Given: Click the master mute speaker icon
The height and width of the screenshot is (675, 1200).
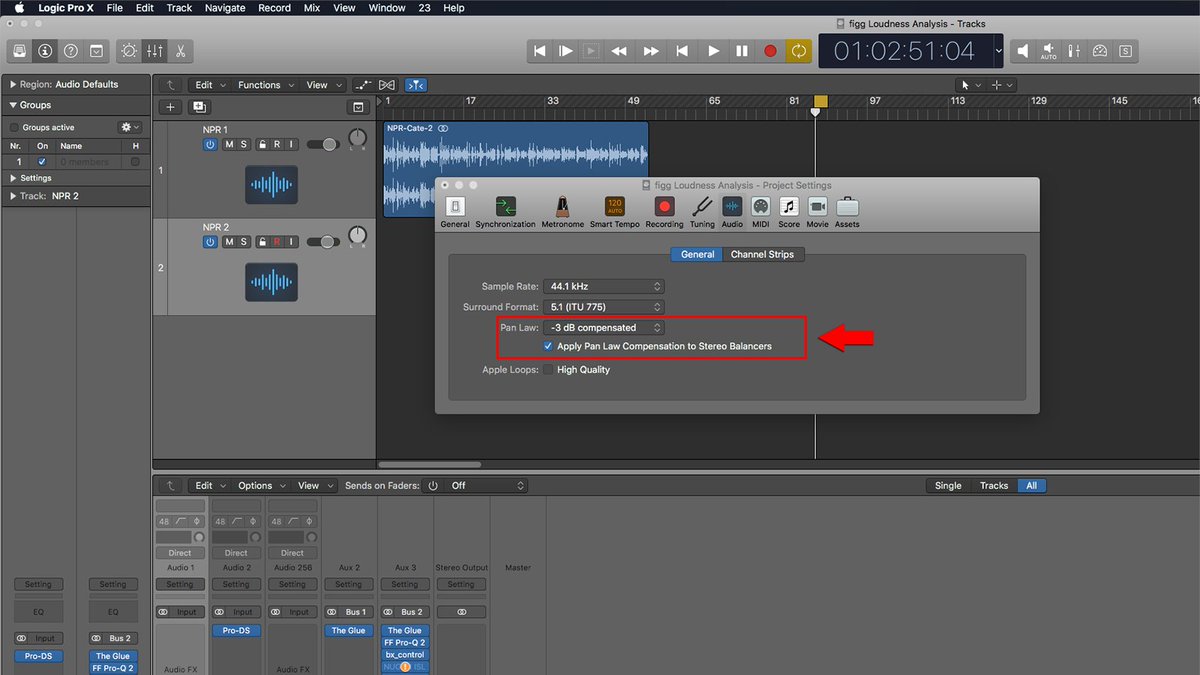Looking at the screenshot, I should (x=1023, y=51).
